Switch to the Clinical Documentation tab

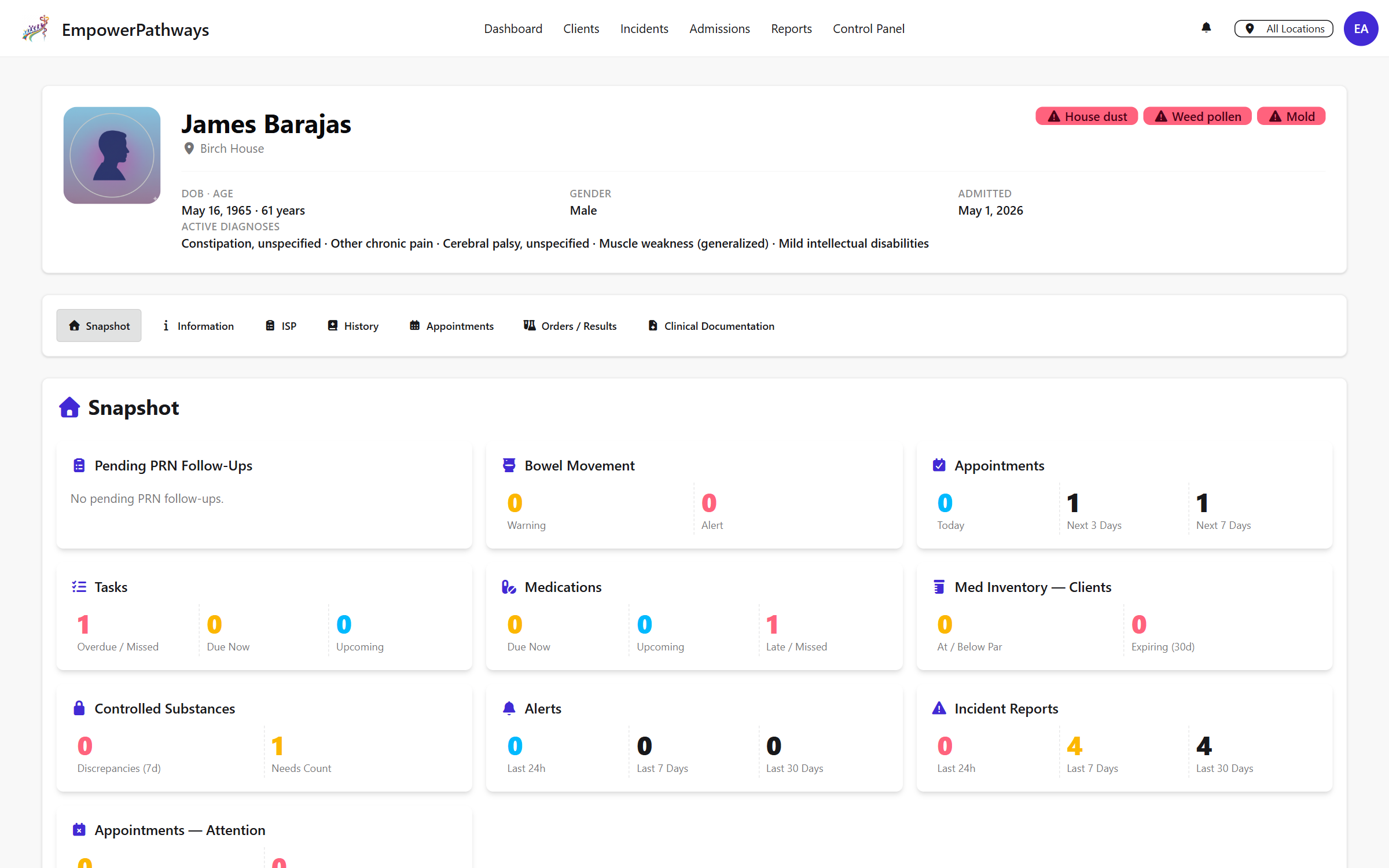point(711,326)
